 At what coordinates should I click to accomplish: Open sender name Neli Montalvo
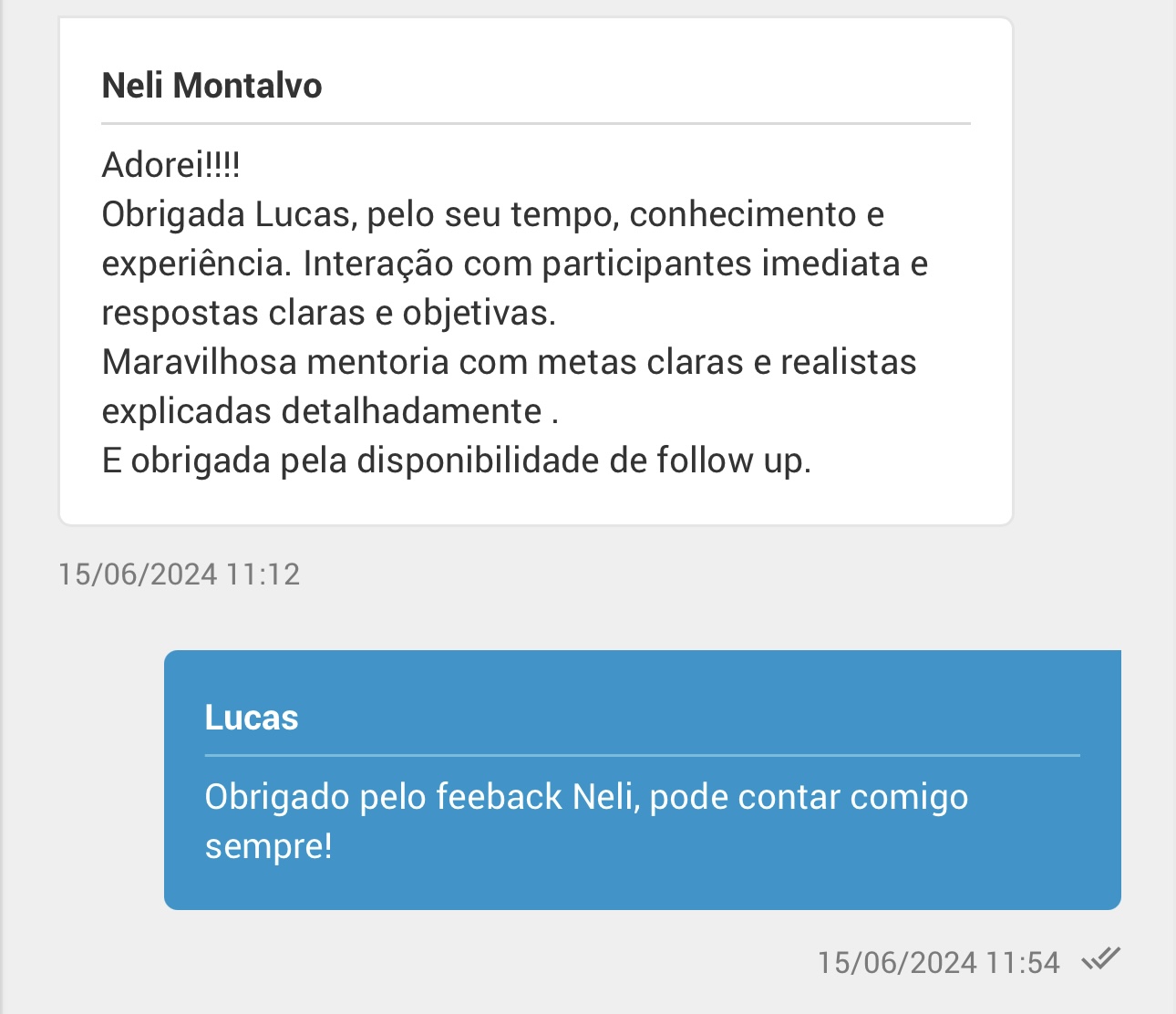[211, 86]
